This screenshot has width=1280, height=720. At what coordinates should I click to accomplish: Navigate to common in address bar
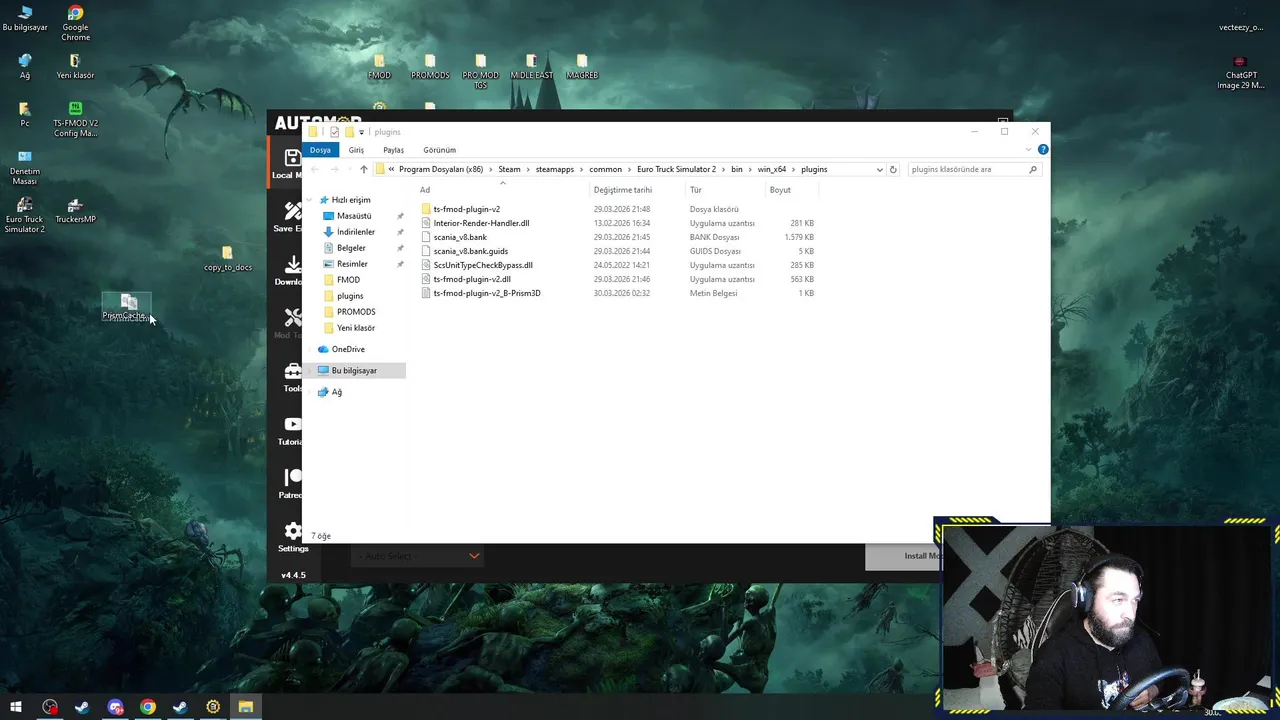pos(605,169)
